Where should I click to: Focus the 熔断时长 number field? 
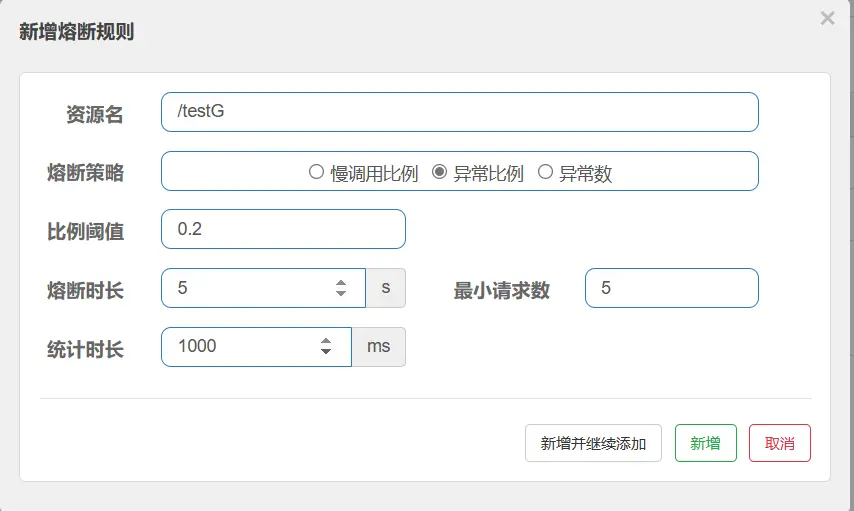pyautogui.click(x=250, y=288)
